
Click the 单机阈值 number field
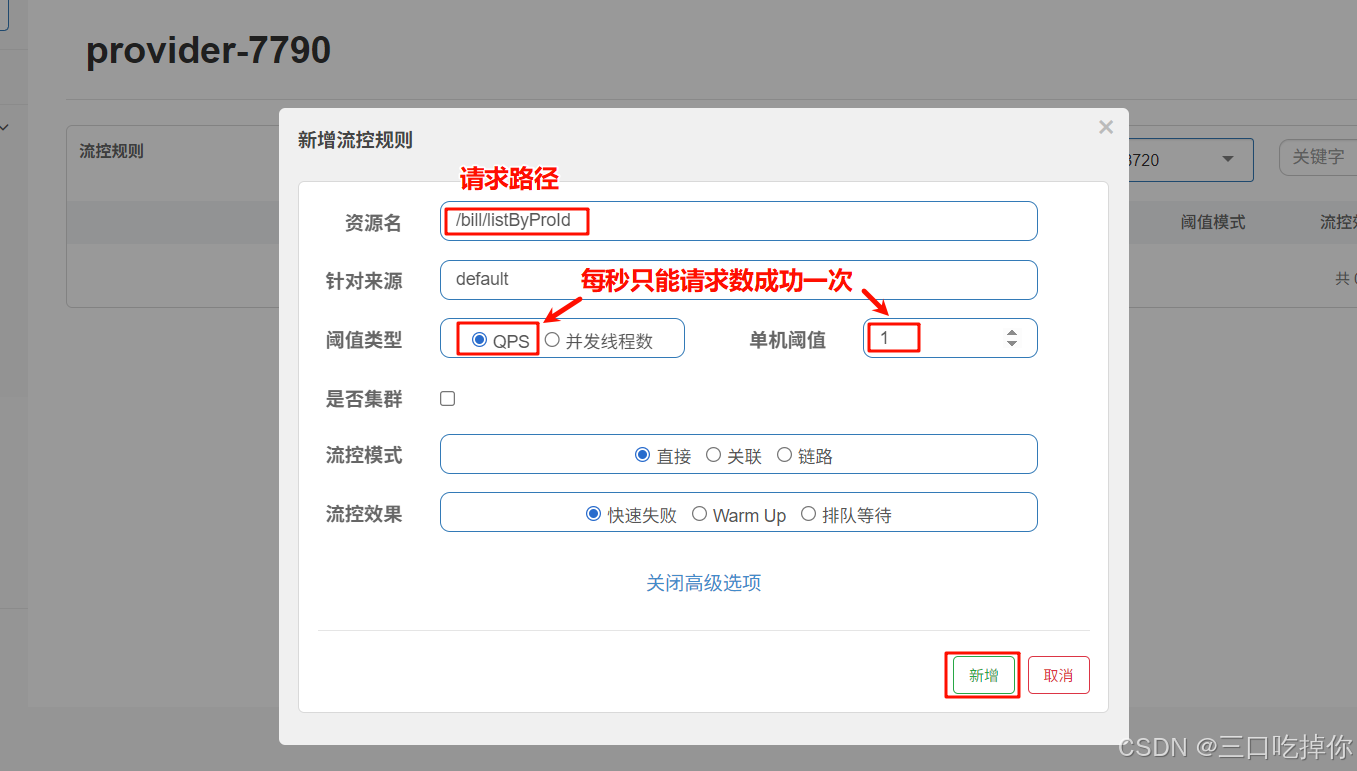pyautogui.click(x=950, y=338)
